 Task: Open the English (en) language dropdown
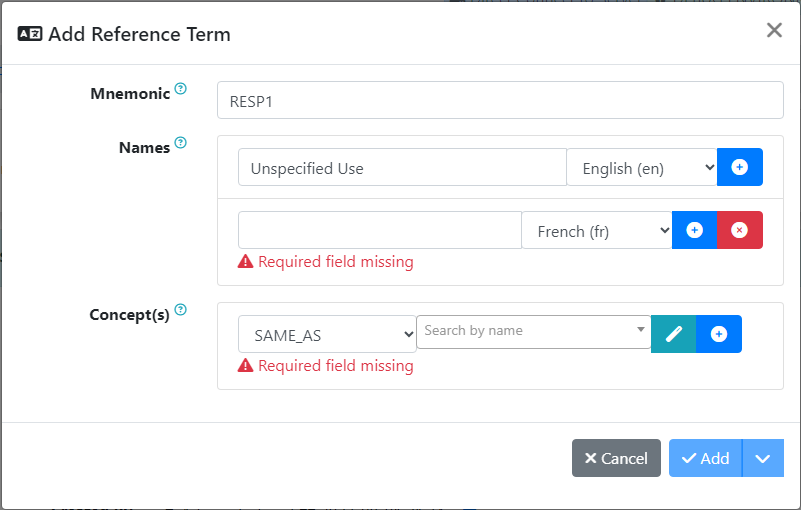[x=642, y=168]
